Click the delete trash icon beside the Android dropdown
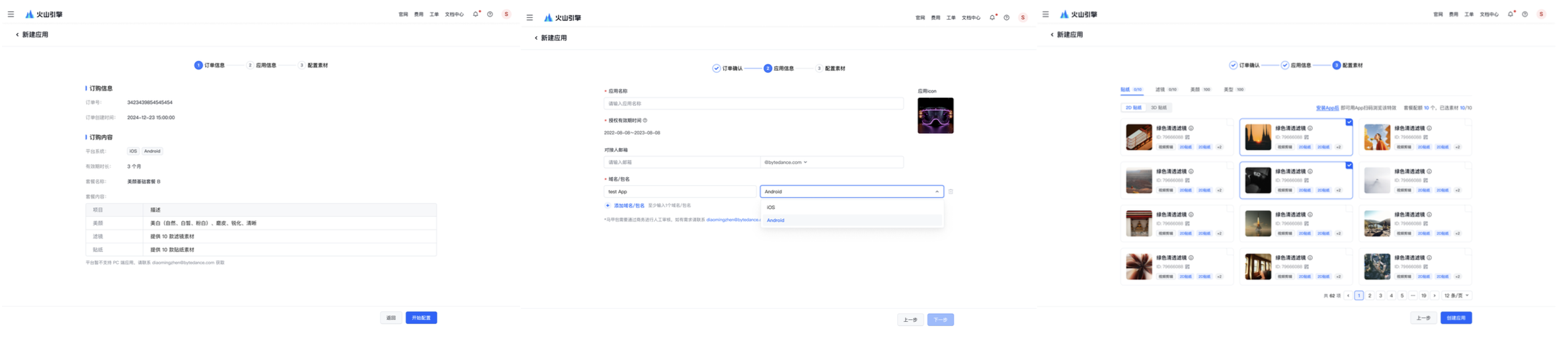This screenshot has width=1568, height=353. tap(951, 192)
